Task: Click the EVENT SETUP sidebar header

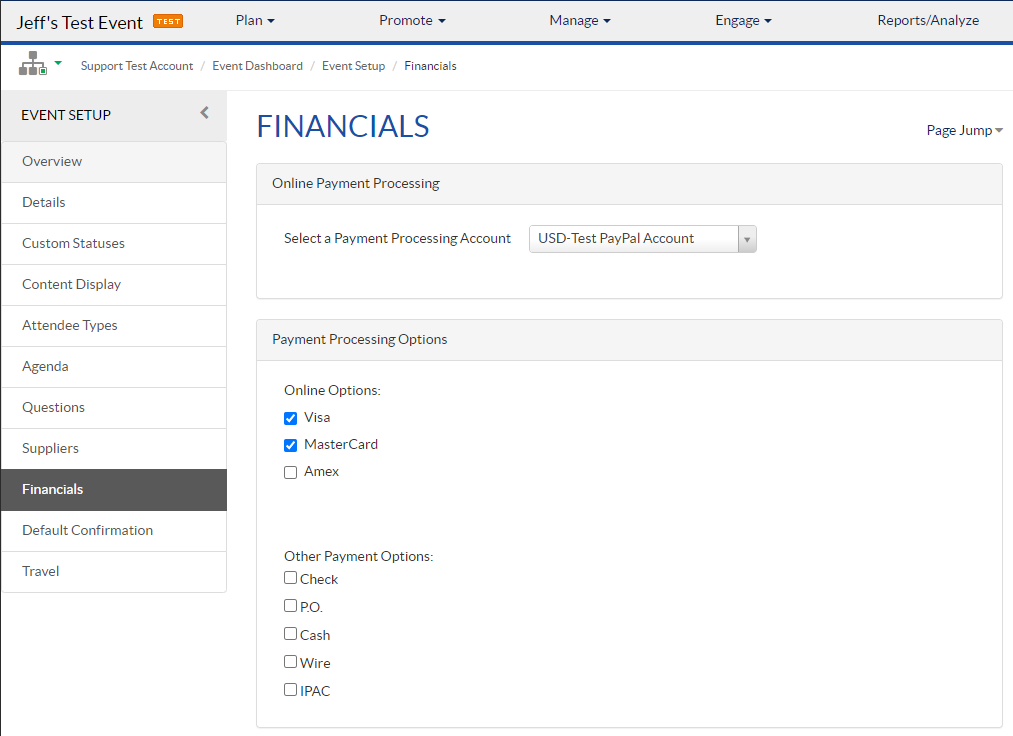Action: click(x=66, y=115)
